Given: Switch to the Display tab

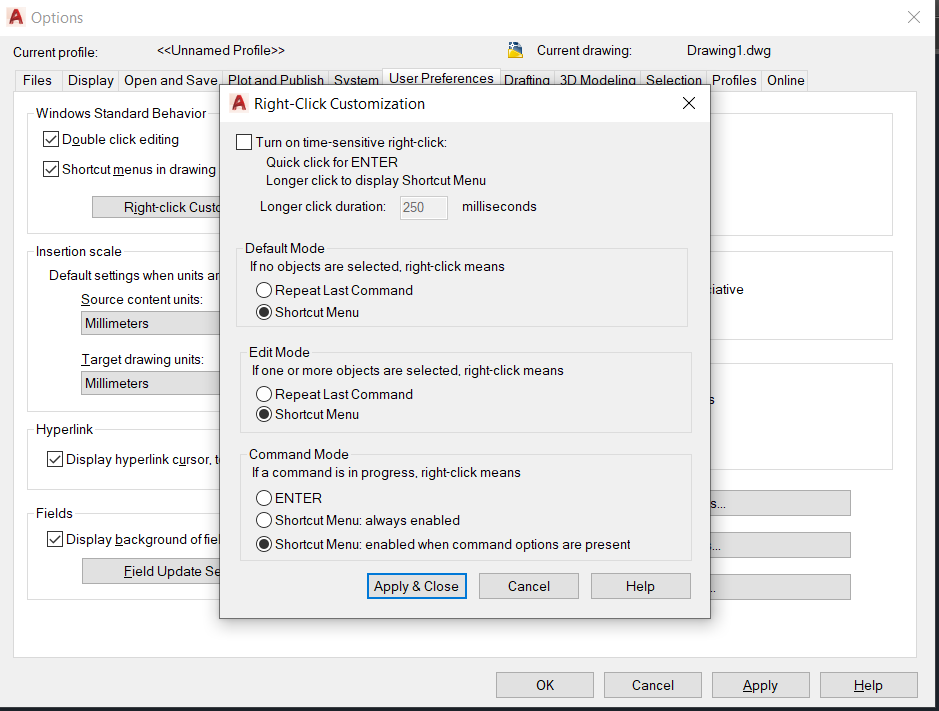Looking at the screenshot, I should pos(90,80).
